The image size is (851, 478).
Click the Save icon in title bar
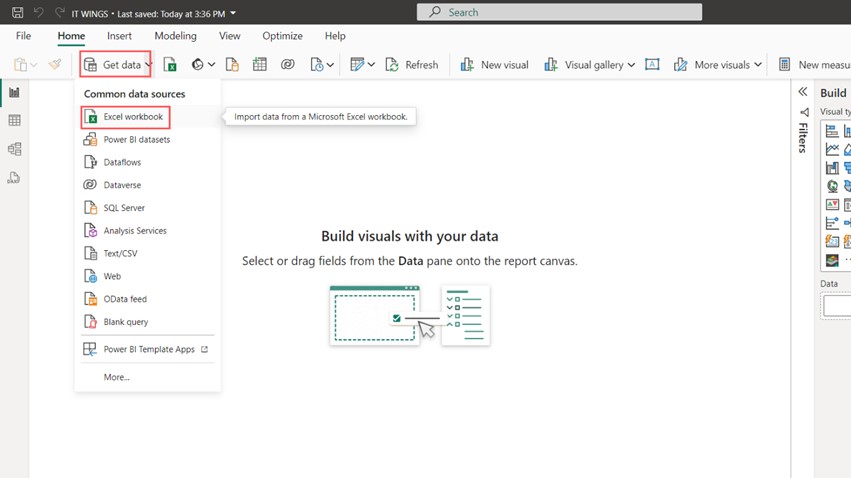tap(17, 12)
